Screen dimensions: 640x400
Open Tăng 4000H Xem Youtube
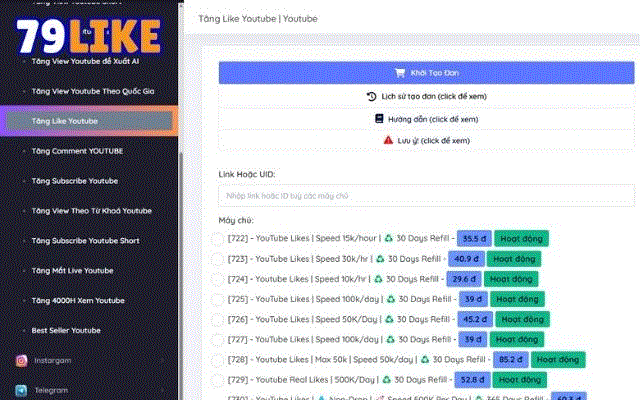pos(78,301)
